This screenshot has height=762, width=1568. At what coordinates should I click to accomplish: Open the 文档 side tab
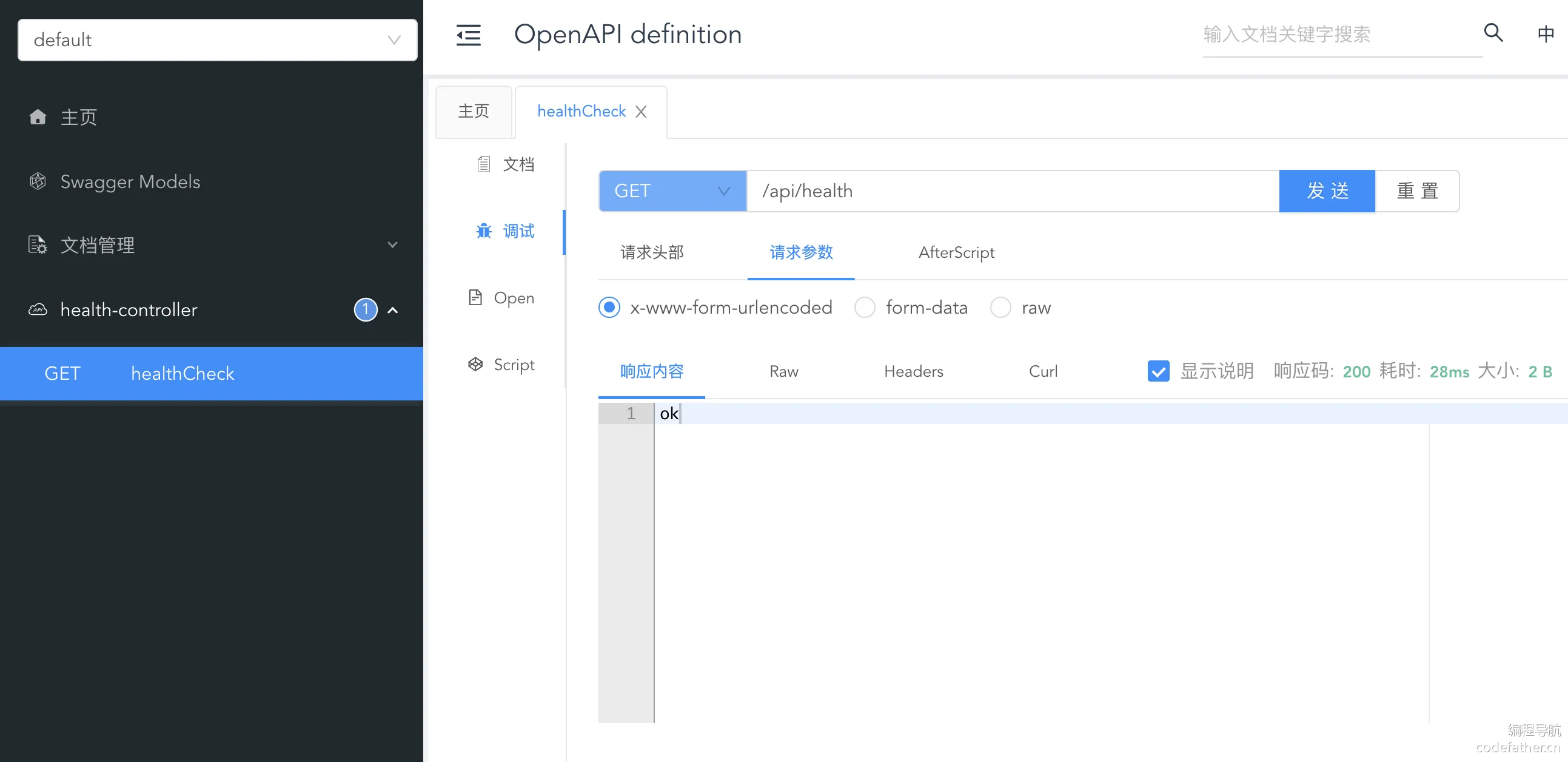point(504,164)
